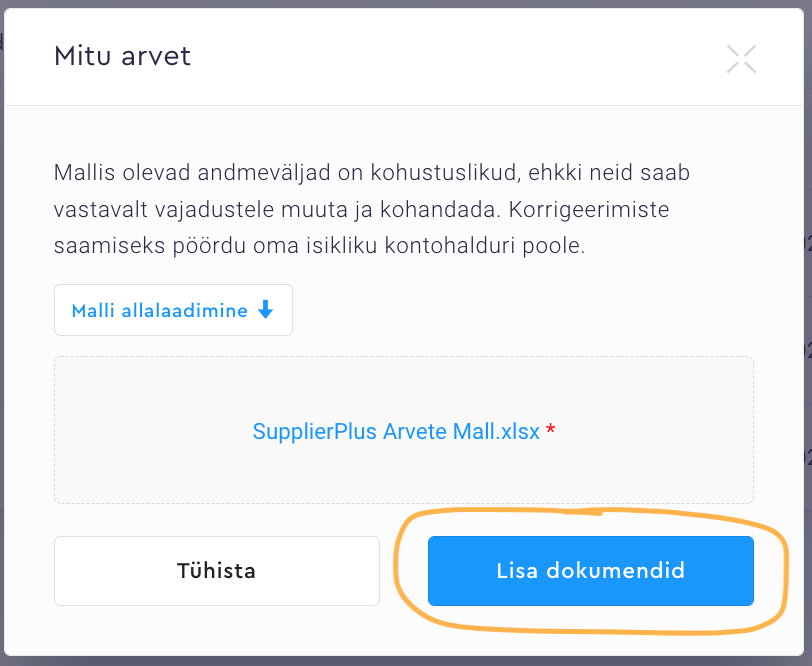The height and width of the screenshot is (666, 812).
Task: Cancel the upload with the Tühista button
Action: coord(216,571)
